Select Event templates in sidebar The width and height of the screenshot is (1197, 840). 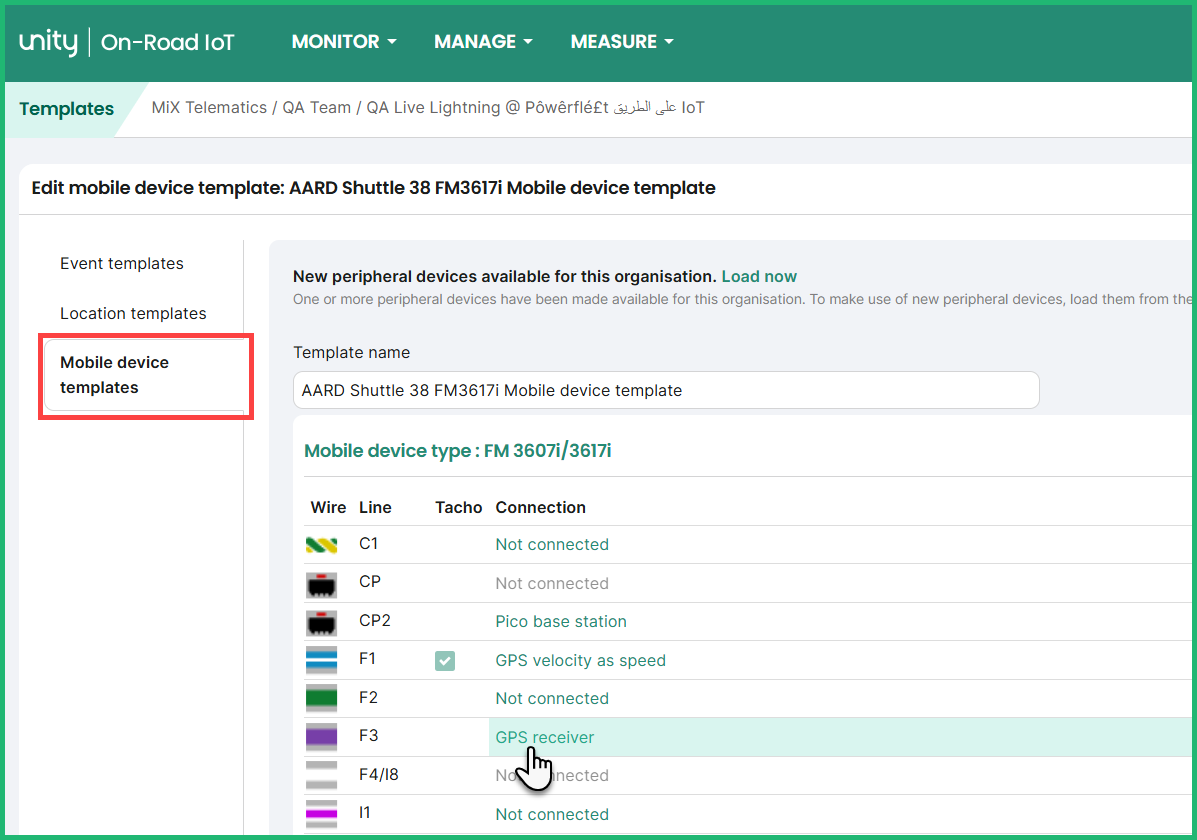point(122,263)
